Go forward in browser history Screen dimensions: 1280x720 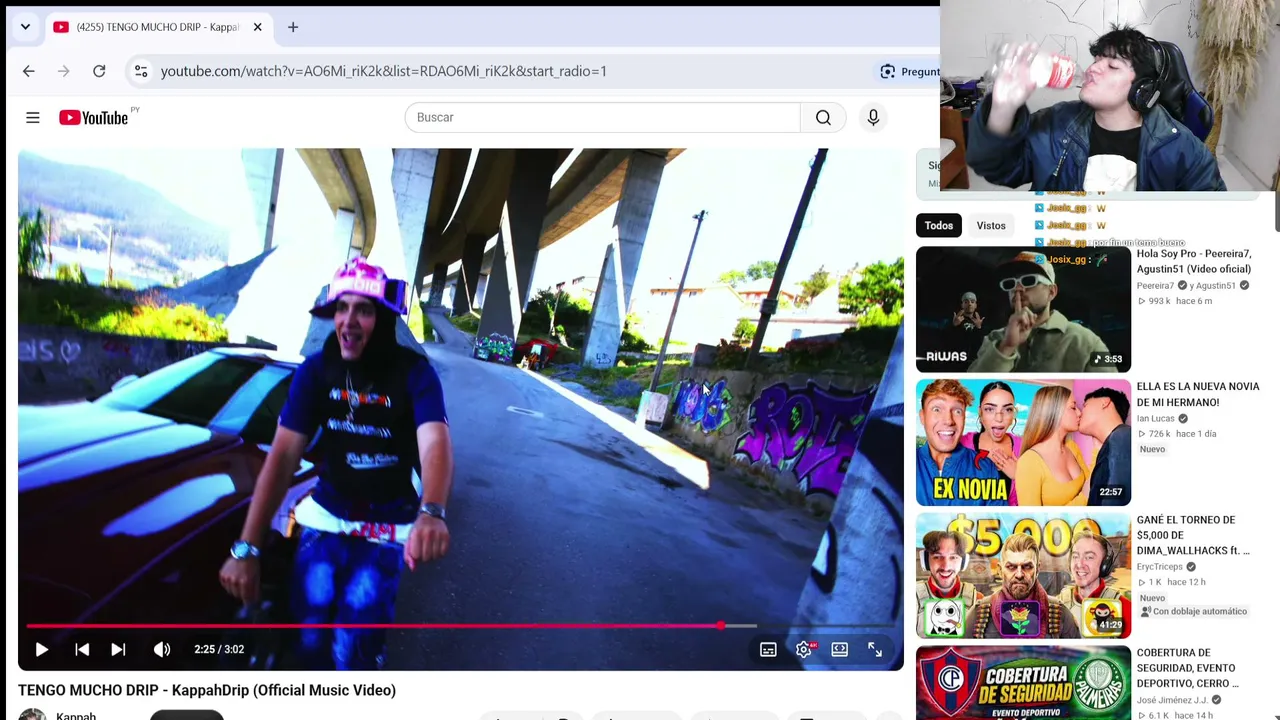(x=63, y=71)
